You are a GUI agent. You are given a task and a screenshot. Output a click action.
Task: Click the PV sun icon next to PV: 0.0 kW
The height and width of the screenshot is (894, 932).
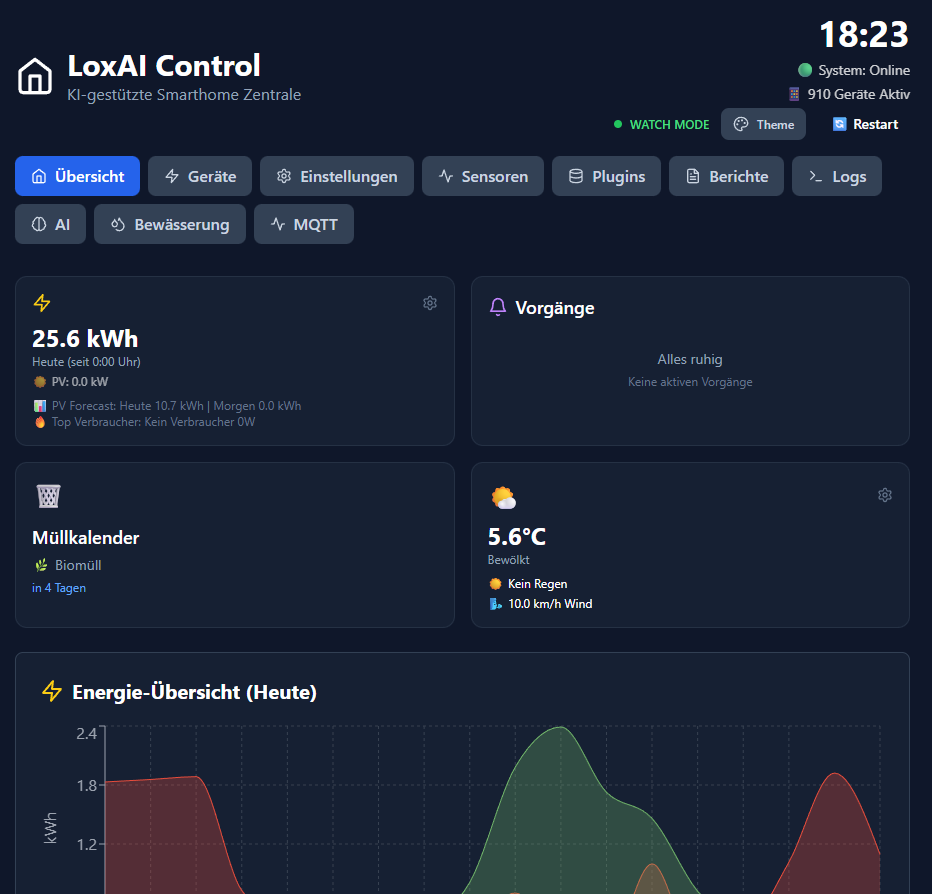click(x=40, y=382)
